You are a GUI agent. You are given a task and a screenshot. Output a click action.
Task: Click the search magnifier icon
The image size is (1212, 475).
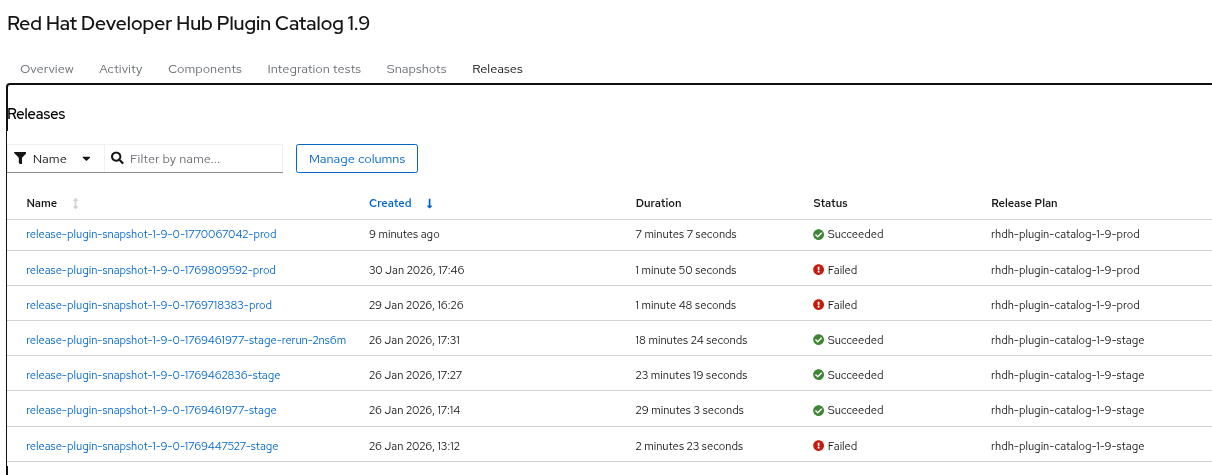[117, 158]
